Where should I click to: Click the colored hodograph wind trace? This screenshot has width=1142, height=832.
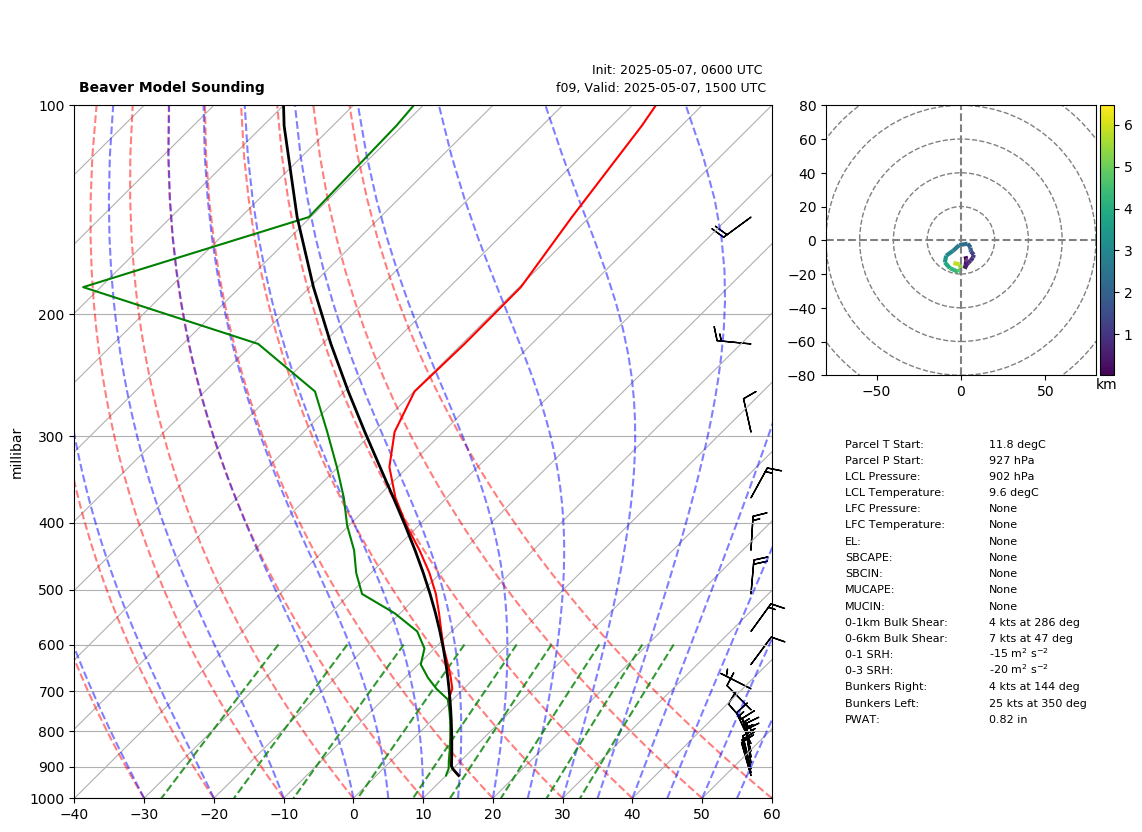click(x=959, y=258)
